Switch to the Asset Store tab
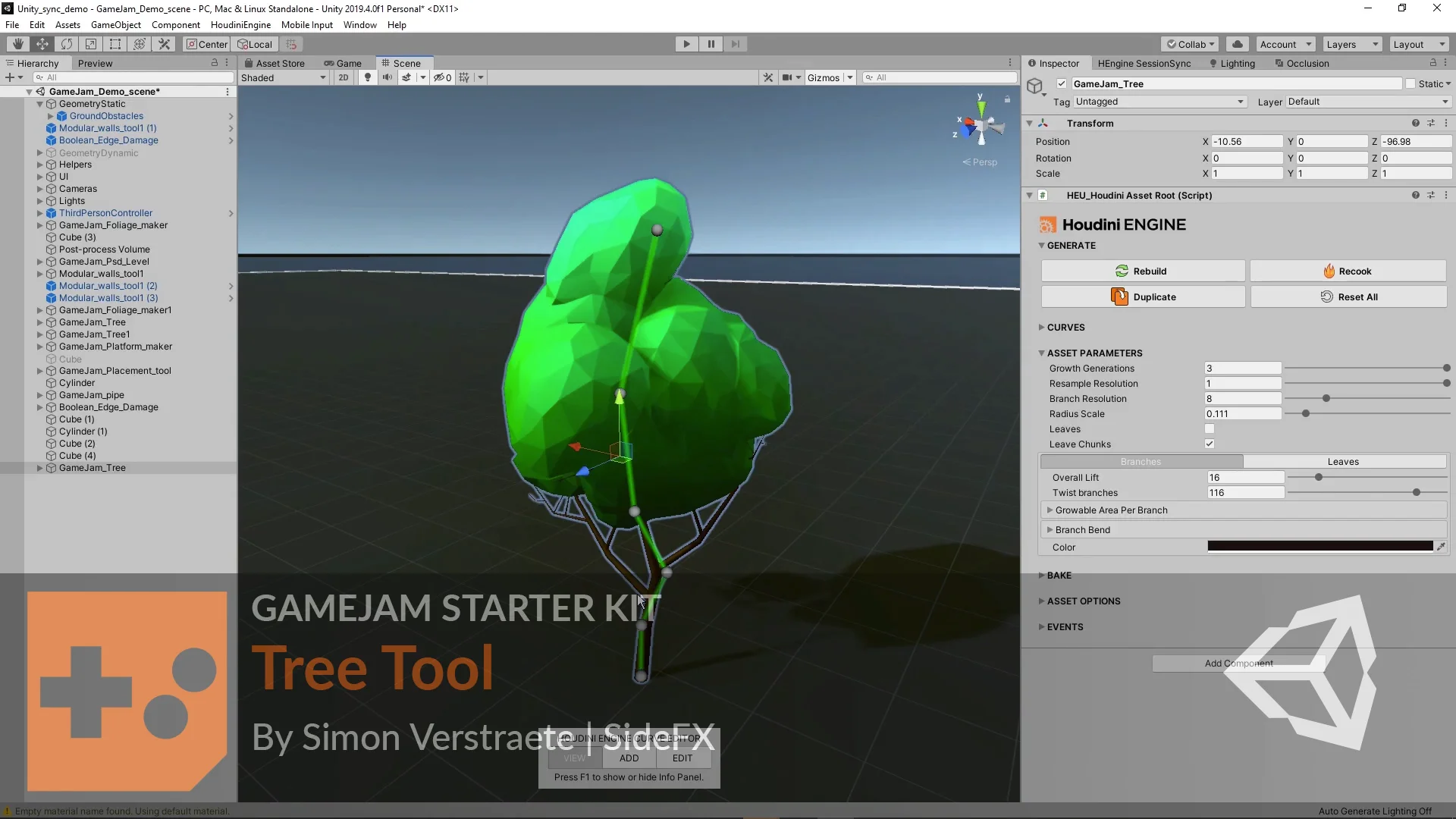Screen dimensions: 1456x819 (x=275, y=63)
